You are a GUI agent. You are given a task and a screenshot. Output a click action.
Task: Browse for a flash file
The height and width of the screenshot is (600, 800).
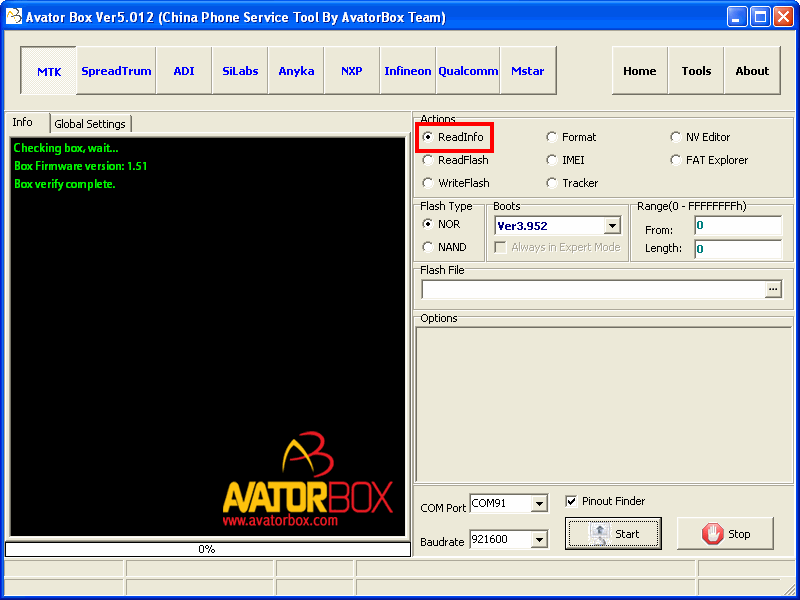(773, 289)
